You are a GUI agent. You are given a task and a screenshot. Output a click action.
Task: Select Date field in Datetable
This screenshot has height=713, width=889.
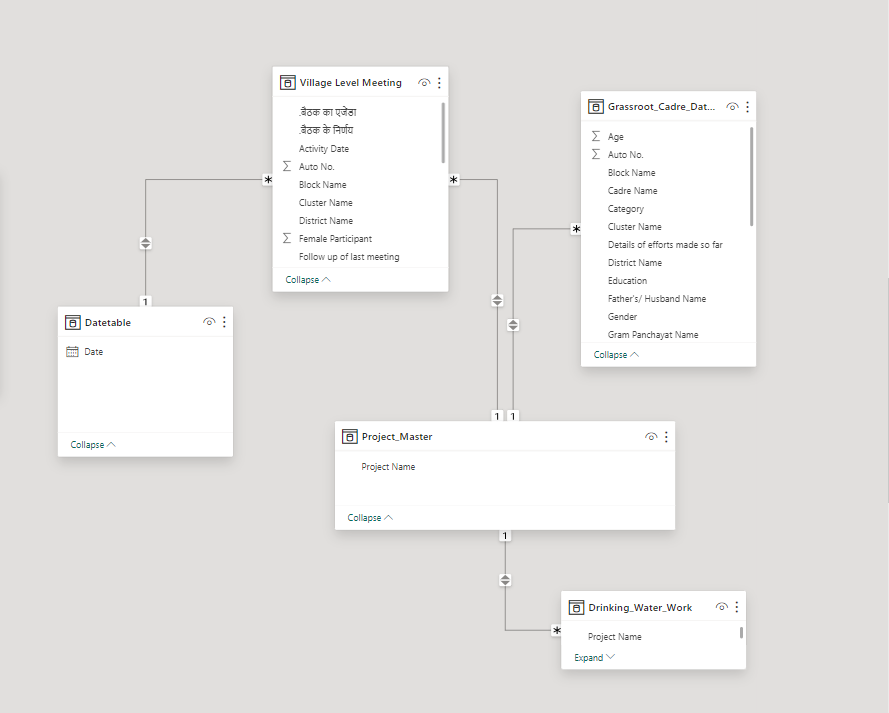click(x=94, y=351)
